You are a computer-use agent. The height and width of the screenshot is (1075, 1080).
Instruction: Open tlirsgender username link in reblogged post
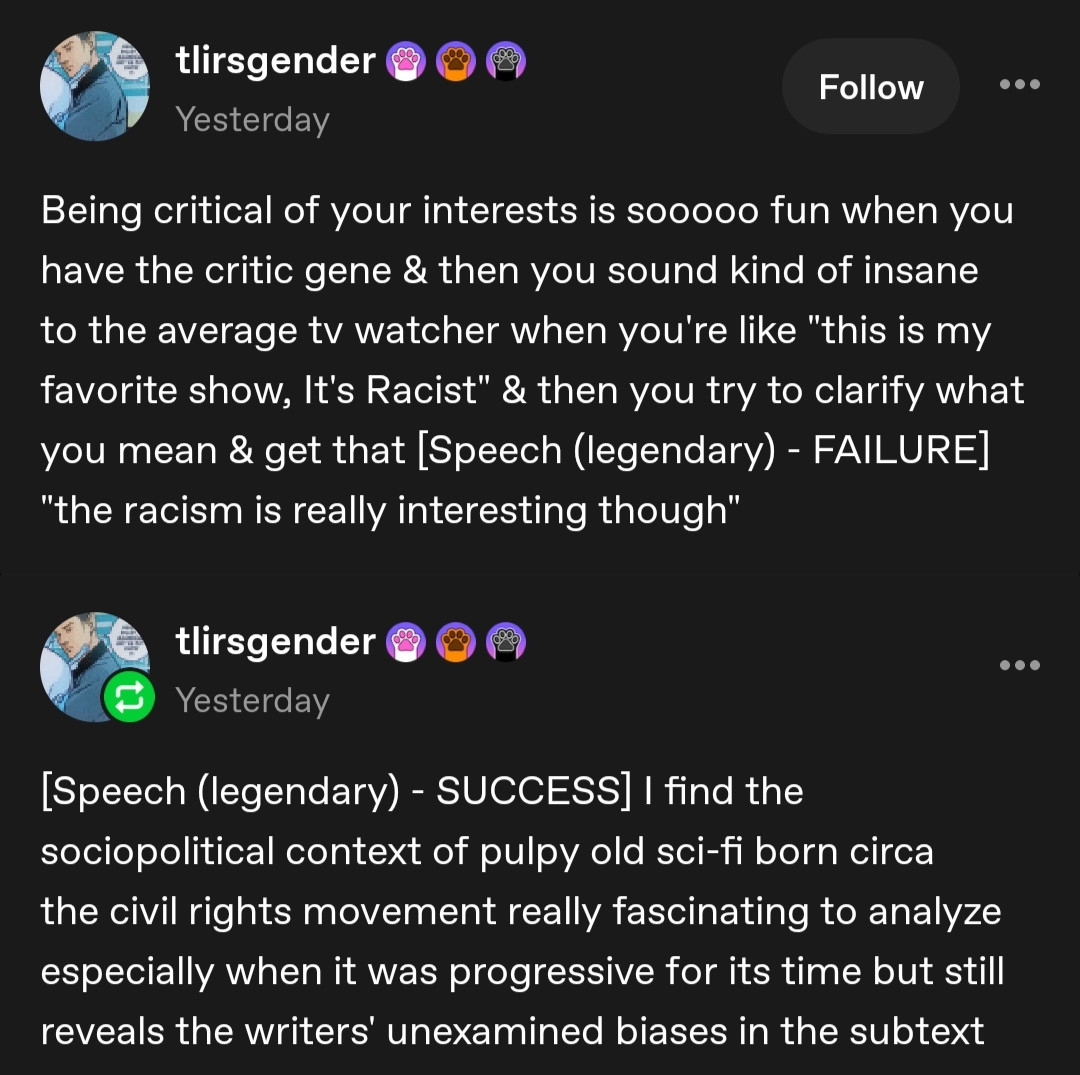pos(275,642)
